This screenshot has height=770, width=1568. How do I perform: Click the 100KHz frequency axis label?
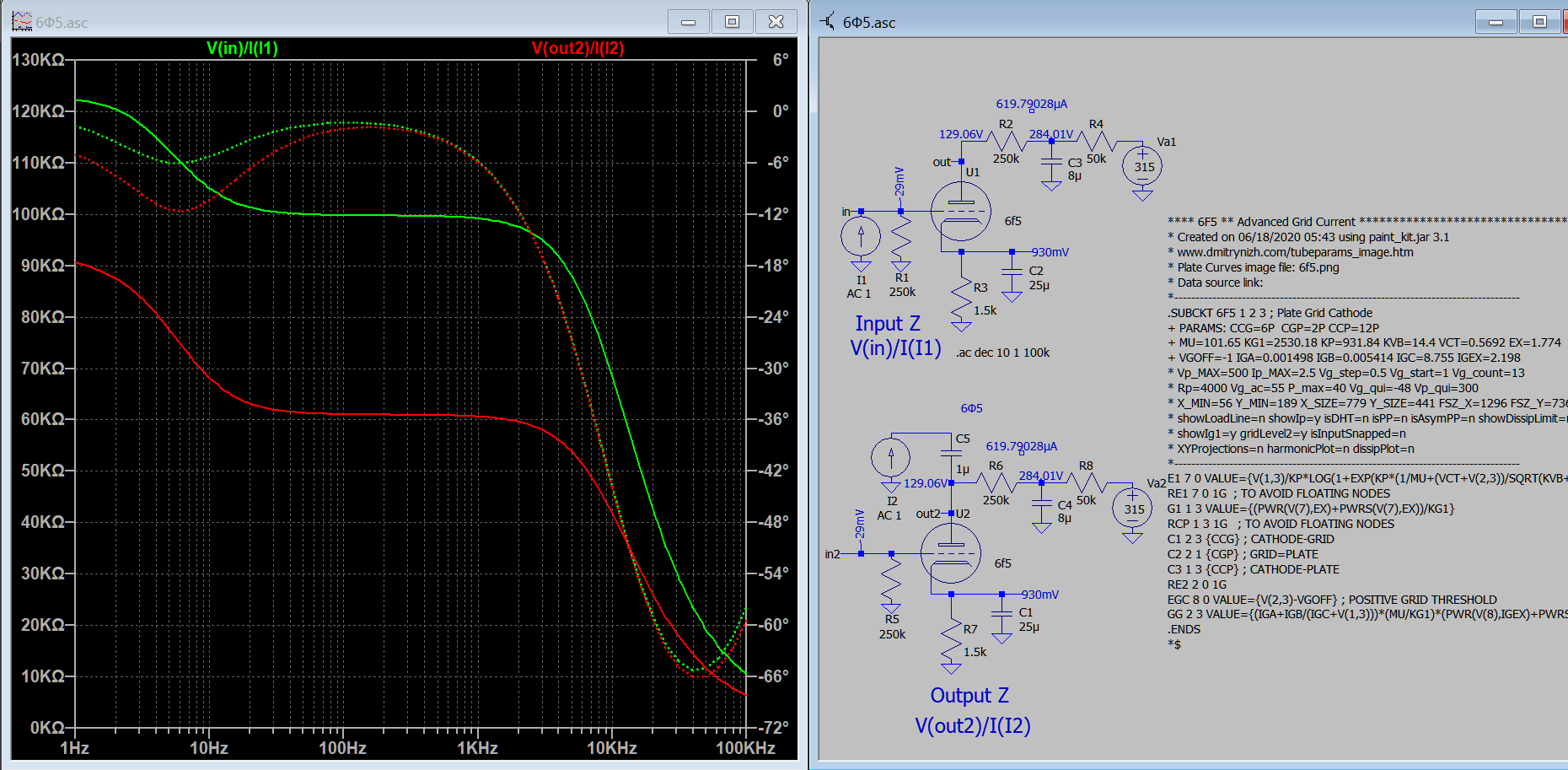tap(745, 748)
